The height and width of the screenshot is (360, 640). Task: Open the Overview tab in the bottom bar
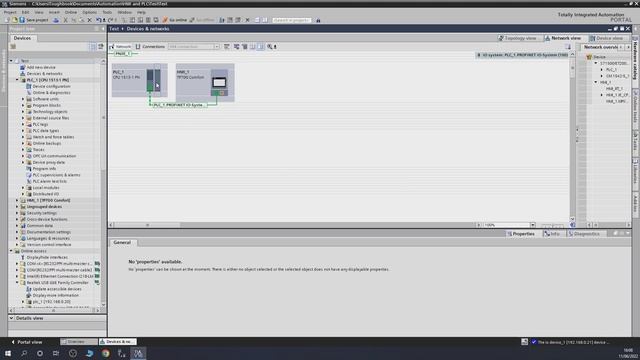coord(79,342)
